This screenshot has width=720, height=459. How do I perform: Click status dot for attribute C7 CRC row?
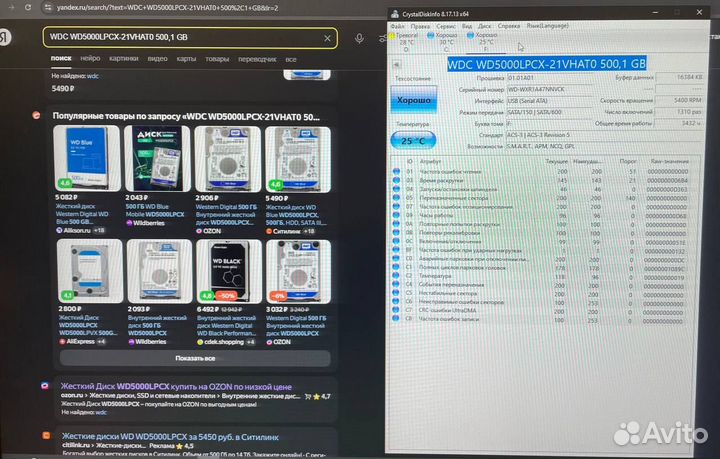click(x=396, y=310)
